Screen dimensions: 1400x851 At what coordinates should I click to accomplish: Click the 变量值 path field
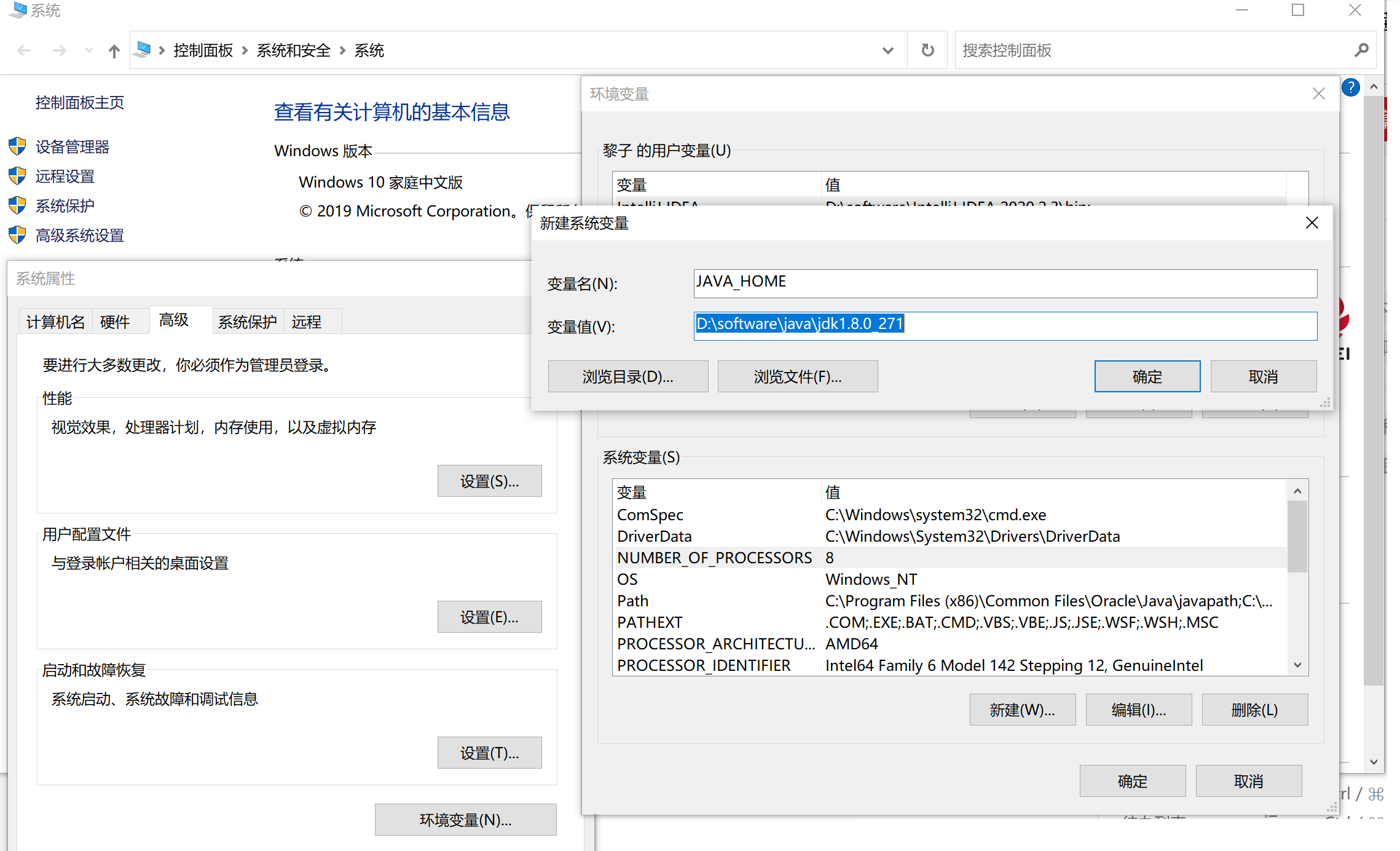tap(1005, 326)
